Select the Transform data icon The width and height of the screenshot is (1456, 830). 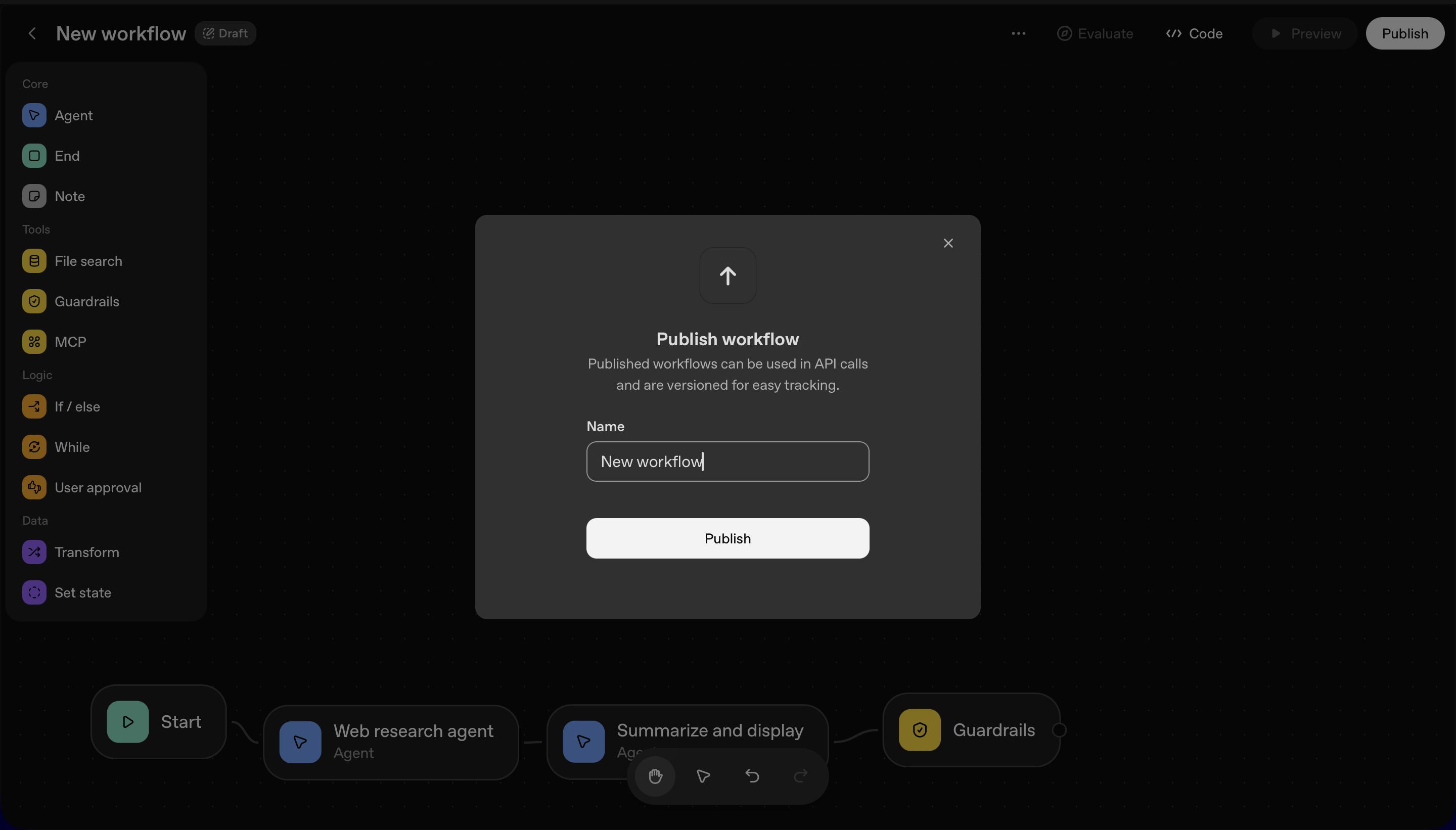(x=34, y=552)
